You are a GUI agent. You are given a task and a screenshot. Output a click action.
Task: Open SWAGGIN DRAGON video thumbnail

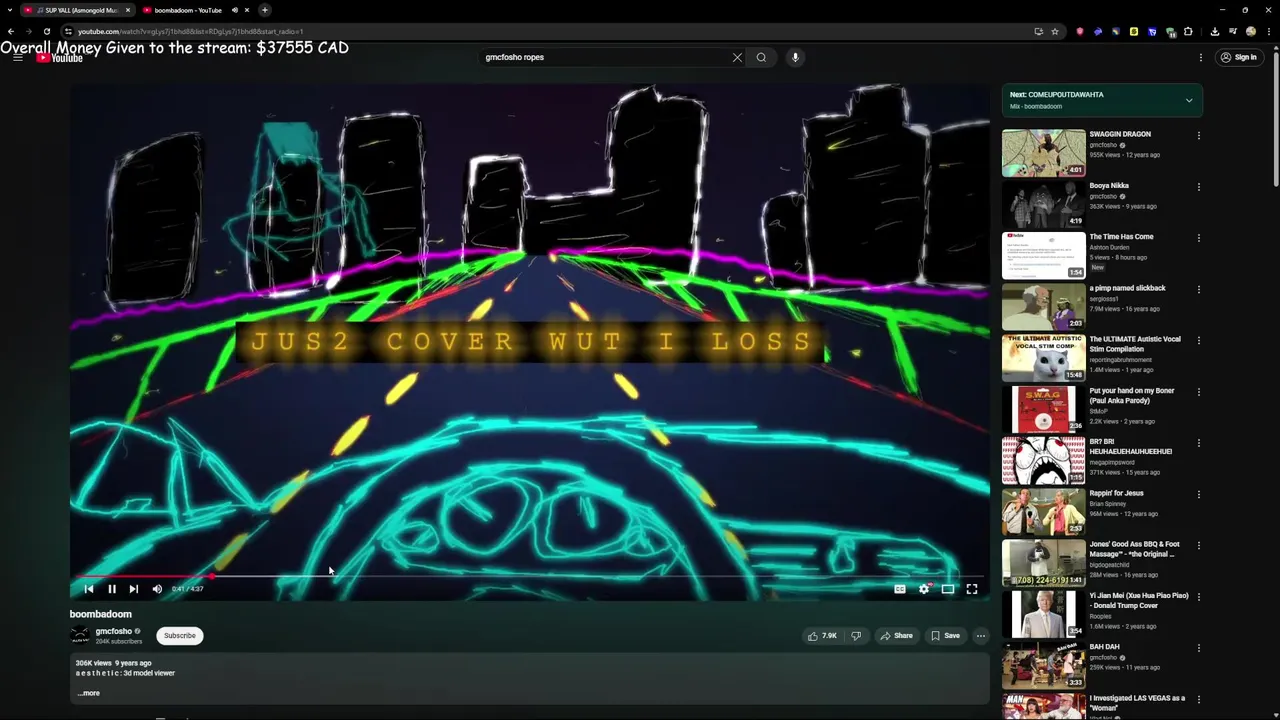tap(1043, 153)
